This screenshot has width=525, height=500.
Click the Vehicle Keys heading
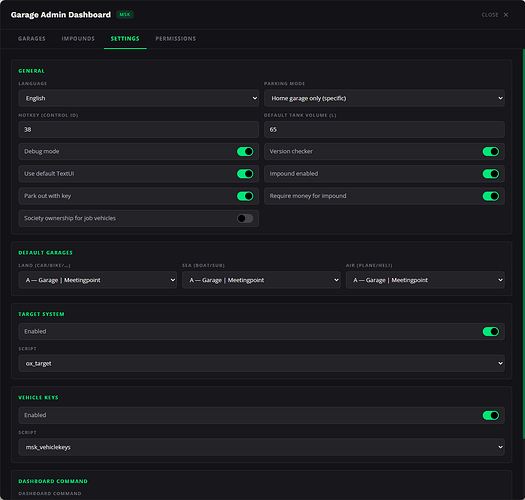click(38, 398)
